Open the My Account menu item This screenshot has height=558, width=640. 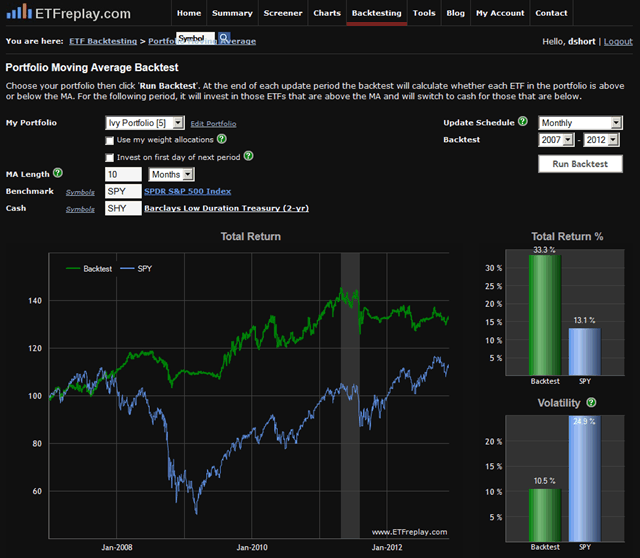point(500,13)
